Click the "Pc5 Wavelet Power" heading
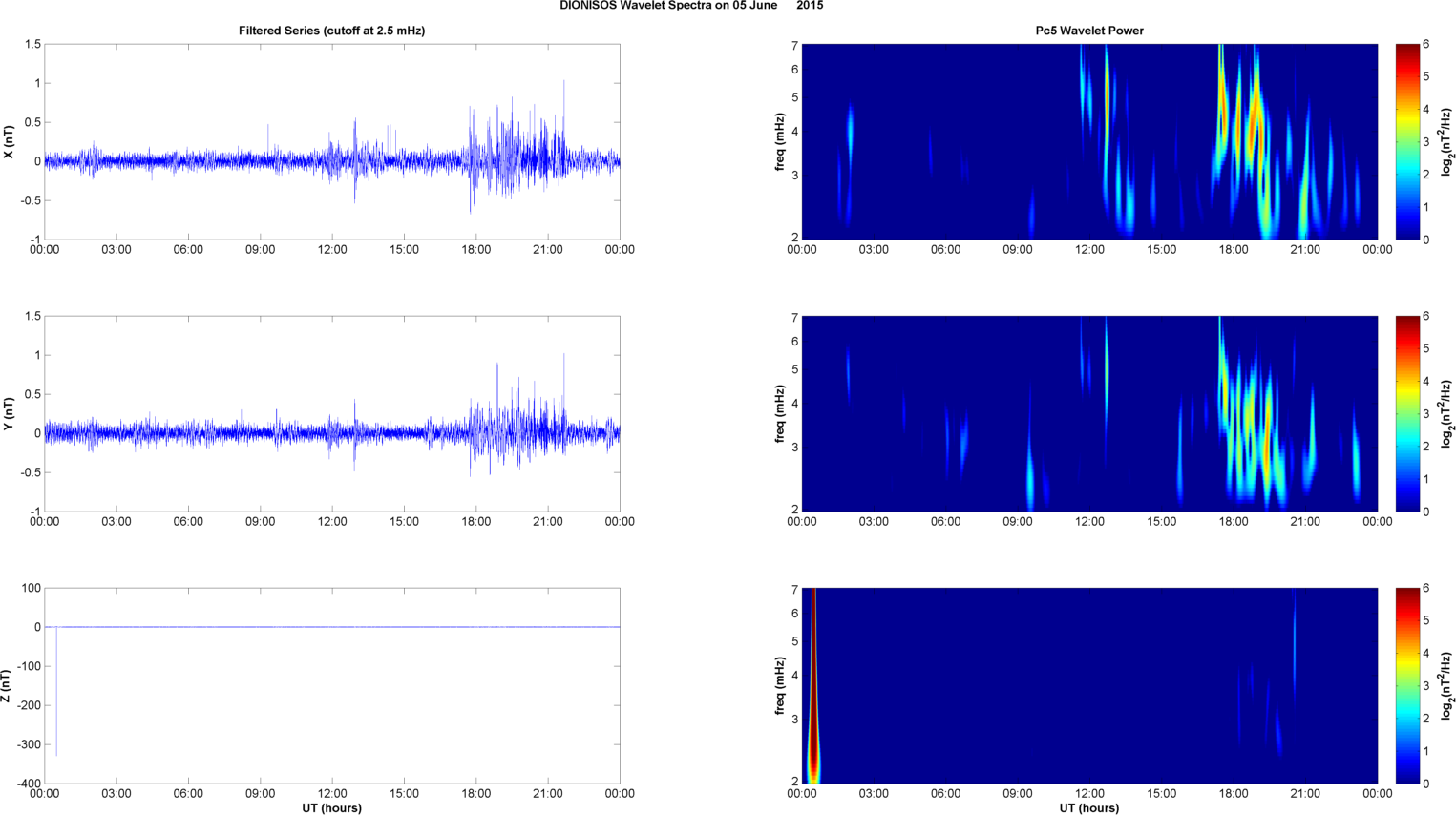Image resolution: width=1456 pixels, height=815 pixels. click(x=1089, y=31)
